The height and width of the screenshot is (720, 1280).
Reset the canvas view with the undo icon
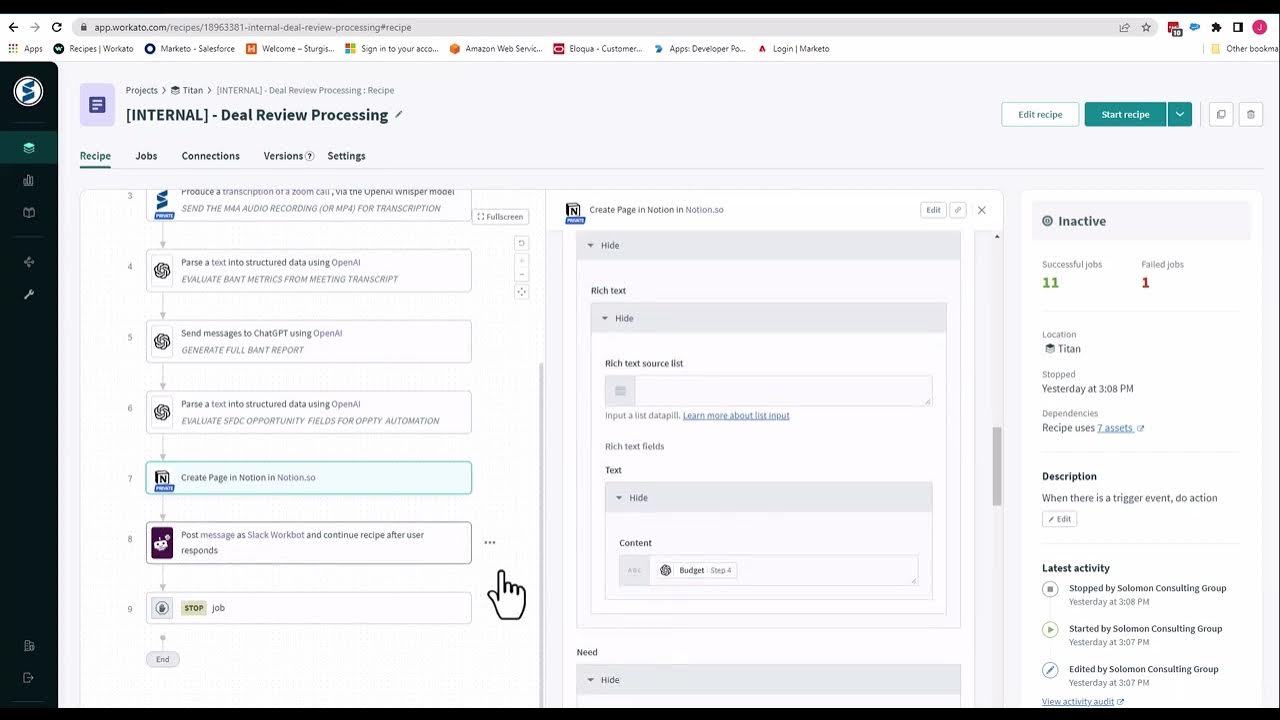(x=521, y=243)
